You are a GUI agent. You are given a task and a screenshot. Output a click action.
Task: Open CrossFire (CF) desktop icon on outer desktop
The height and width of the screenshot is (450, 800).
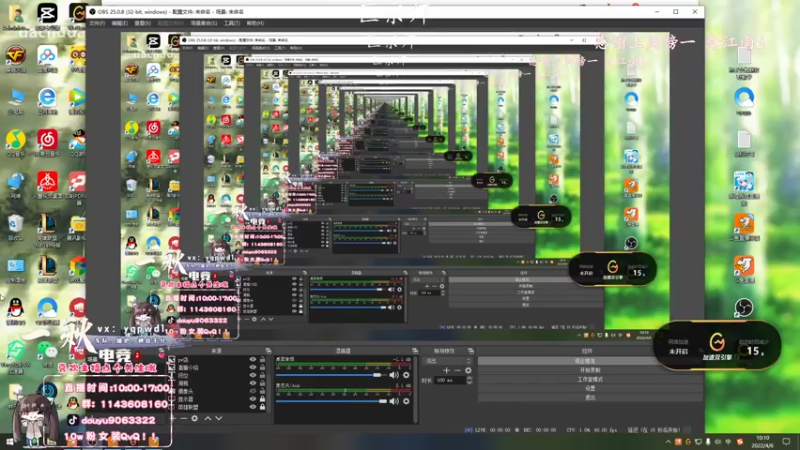(16, 56)
